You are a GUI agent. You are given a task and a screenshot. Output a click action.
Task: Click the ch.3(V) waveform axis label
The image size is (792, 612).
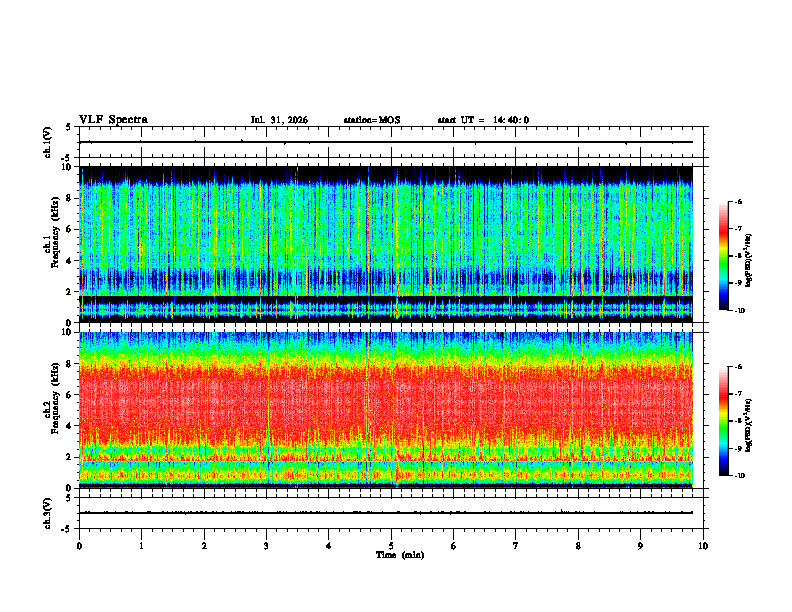[48, 513]
